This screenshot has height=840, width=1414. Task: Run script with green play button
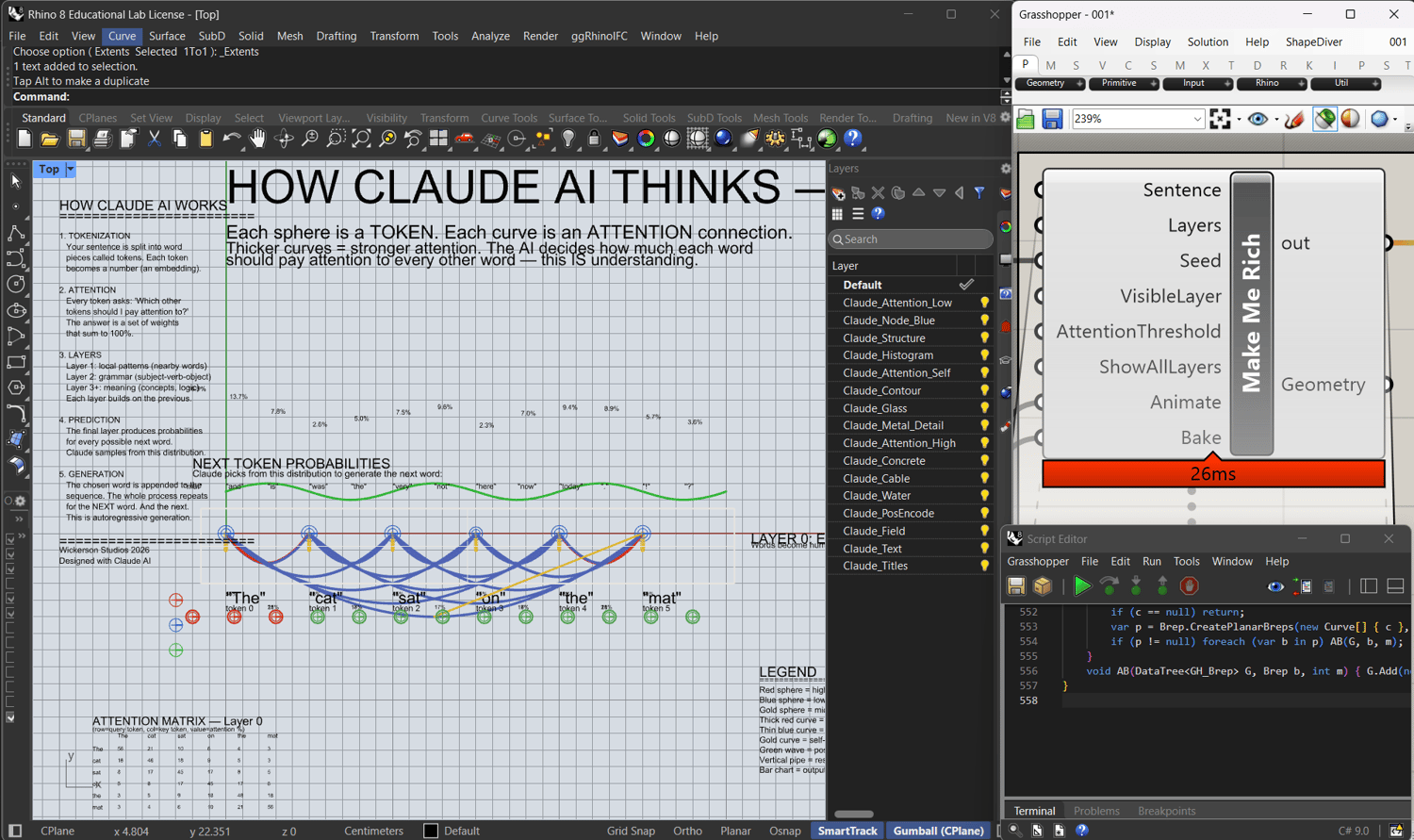(x=1082, y=586)
